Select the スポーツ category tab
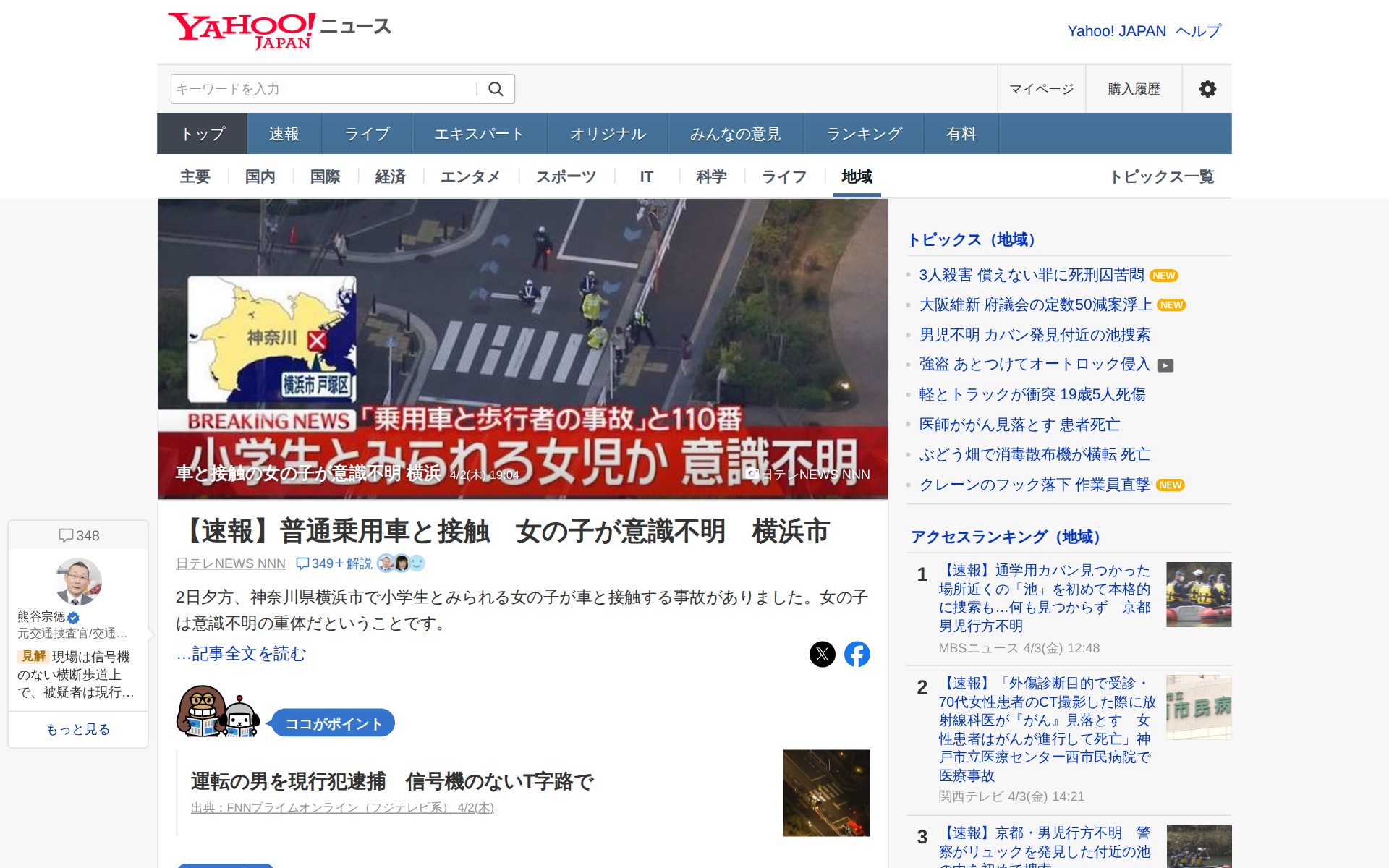 pos(566,176)
